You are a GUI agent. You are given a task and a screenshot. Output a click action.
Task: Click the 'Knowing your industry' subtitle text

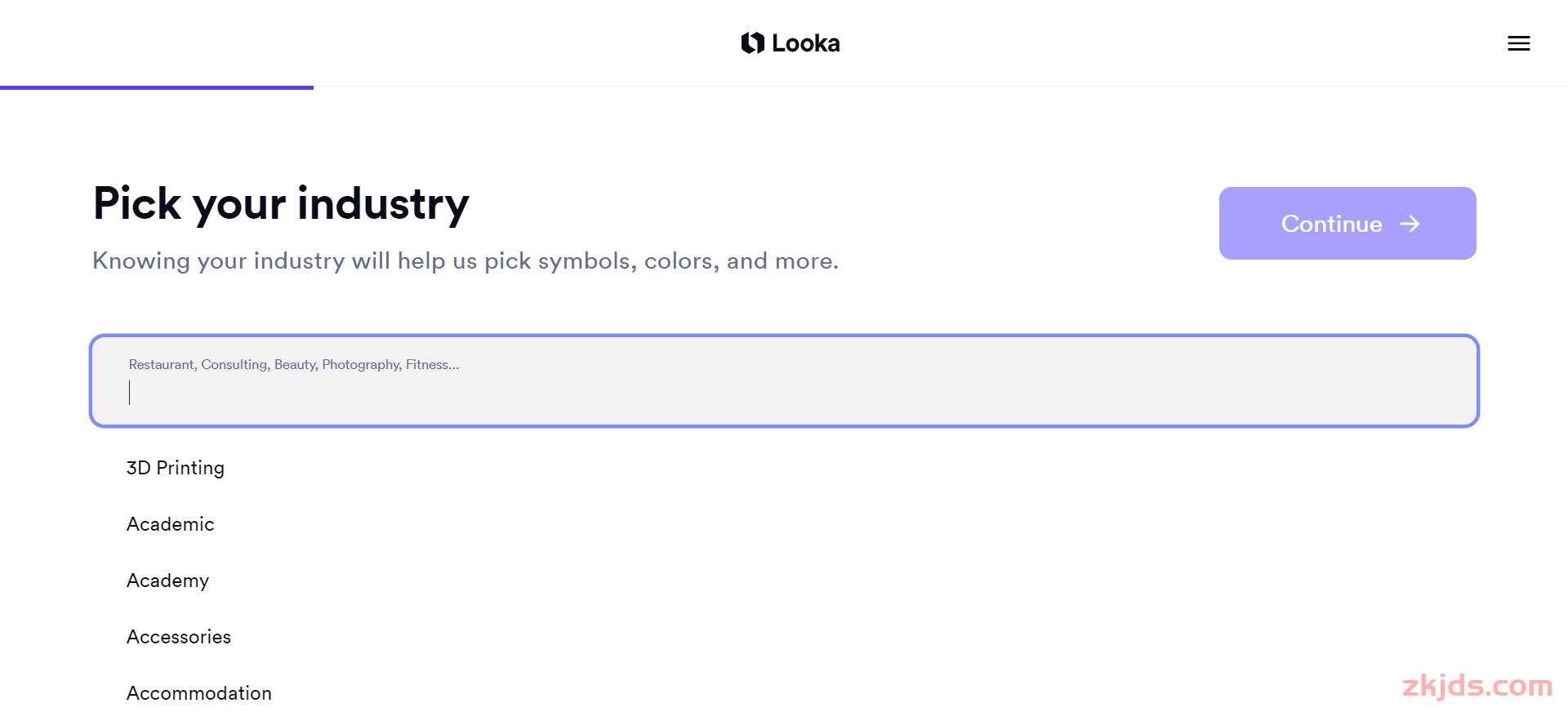[x=465, y=261]
